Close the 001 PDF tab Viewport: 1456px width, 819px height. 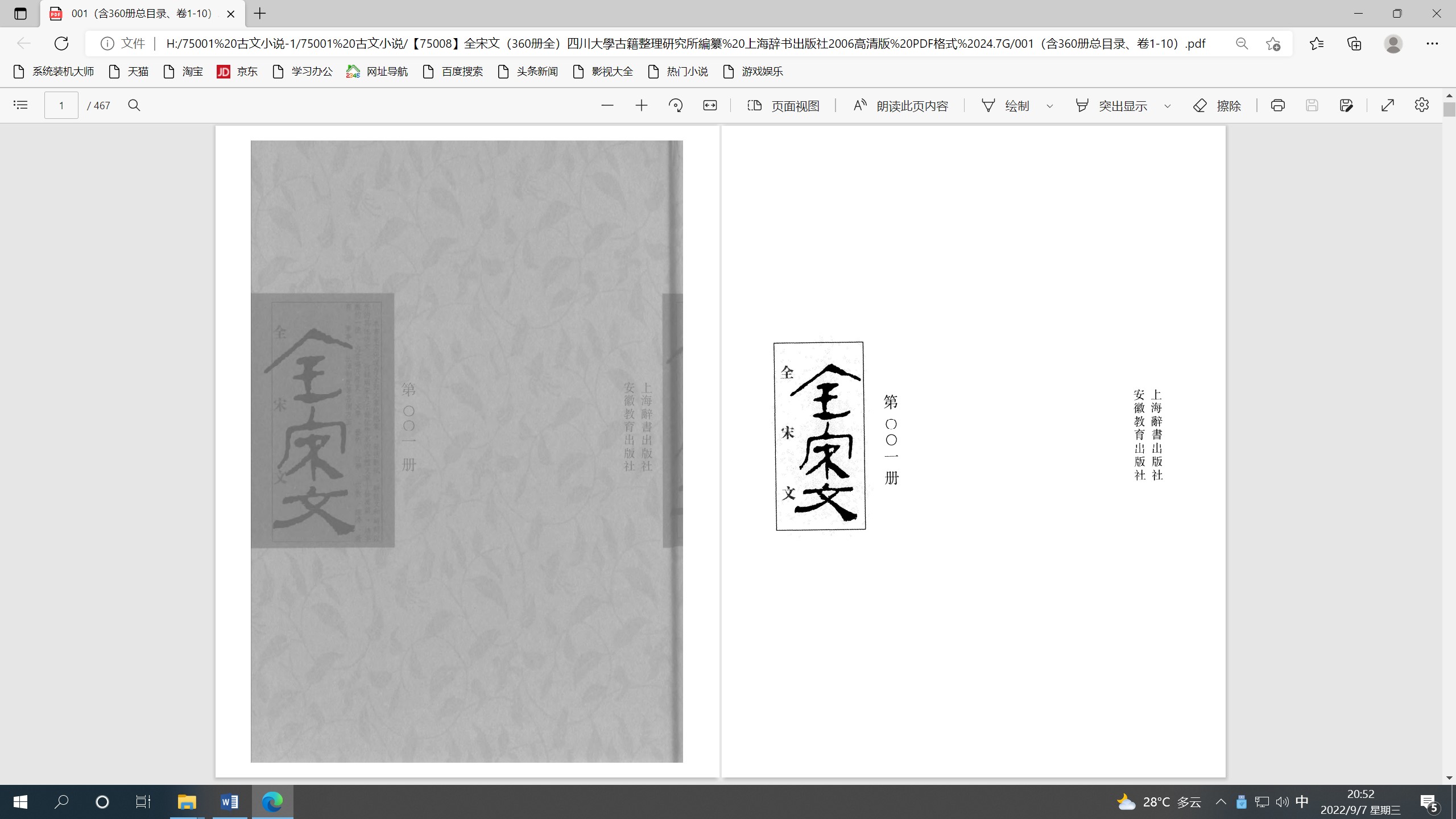(x=231, y=14)
